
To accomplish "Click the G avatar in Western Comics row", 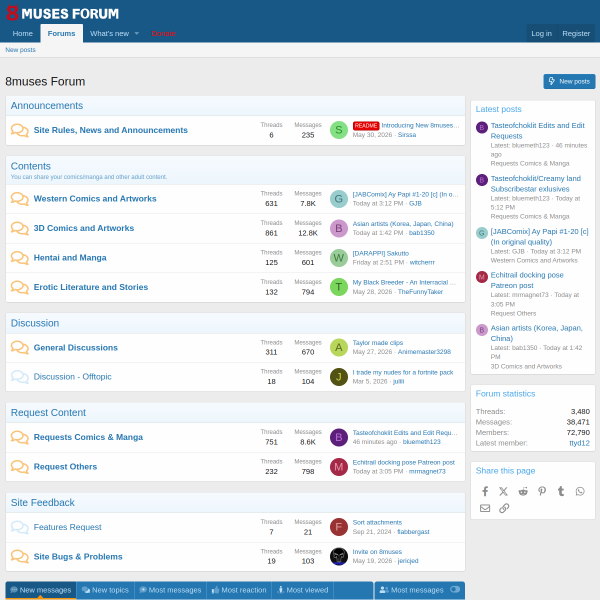I will tap(339, 199).
